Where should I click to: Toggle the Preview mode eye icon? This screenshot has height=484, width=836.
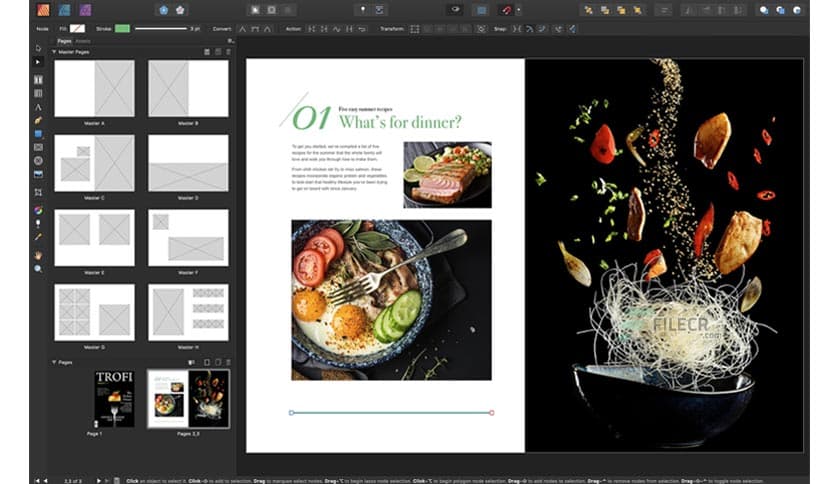point(455,10)
